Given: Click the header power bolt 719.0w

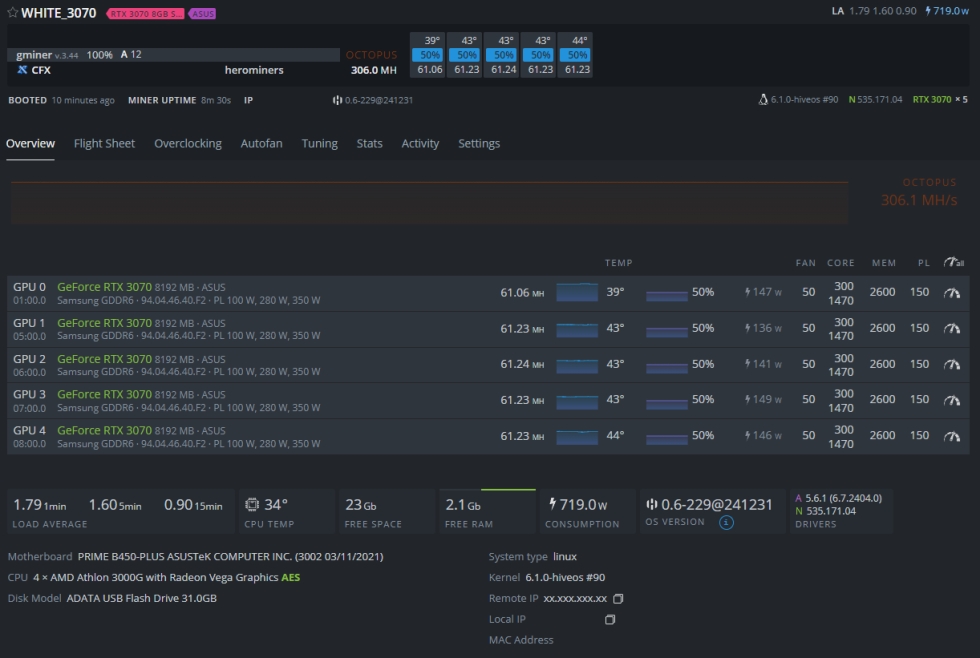Looking at the screenshot, I should (947, 11).
